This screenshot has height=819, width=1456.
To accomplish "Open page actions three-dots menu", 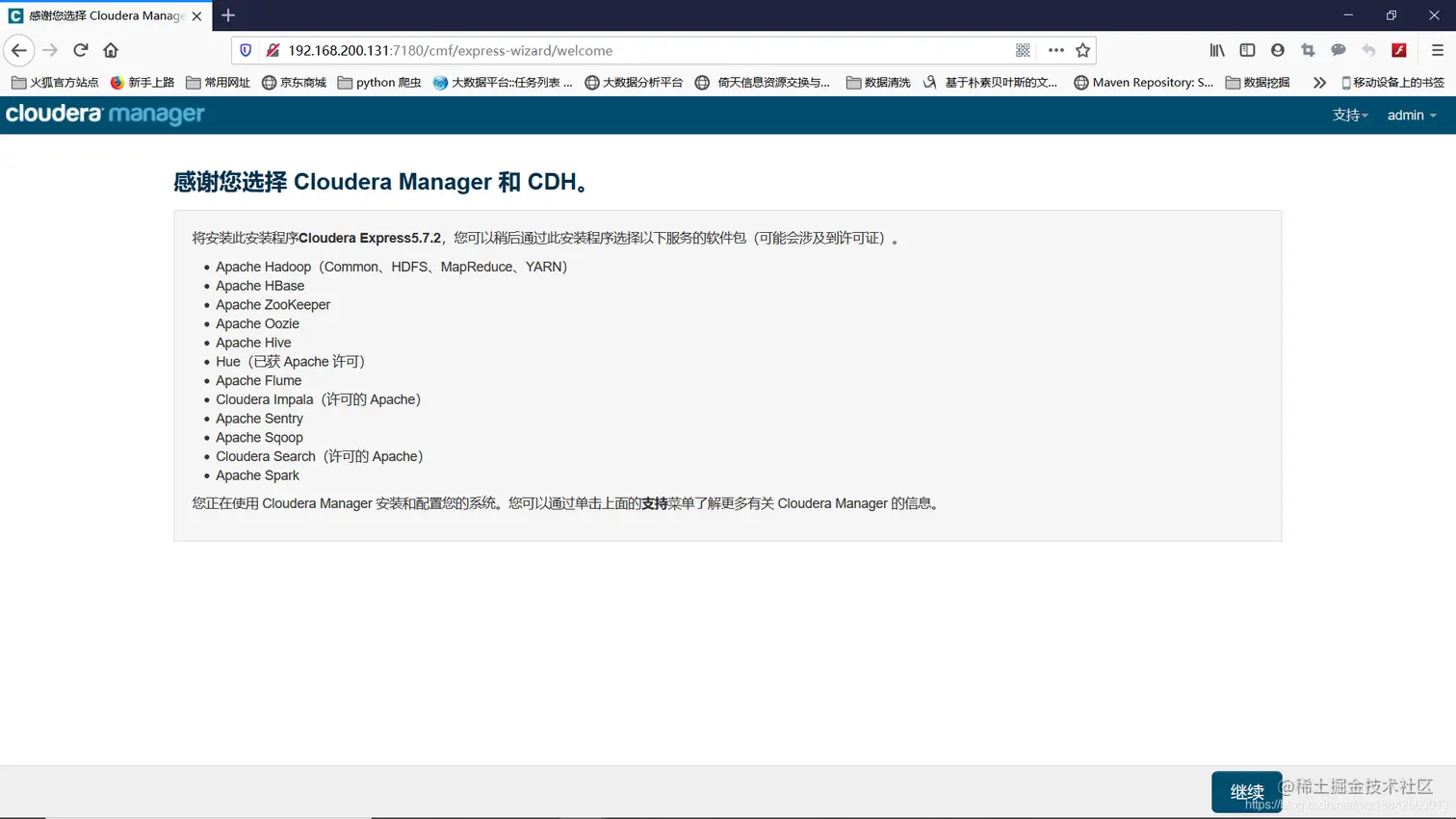I will 1055,50.
